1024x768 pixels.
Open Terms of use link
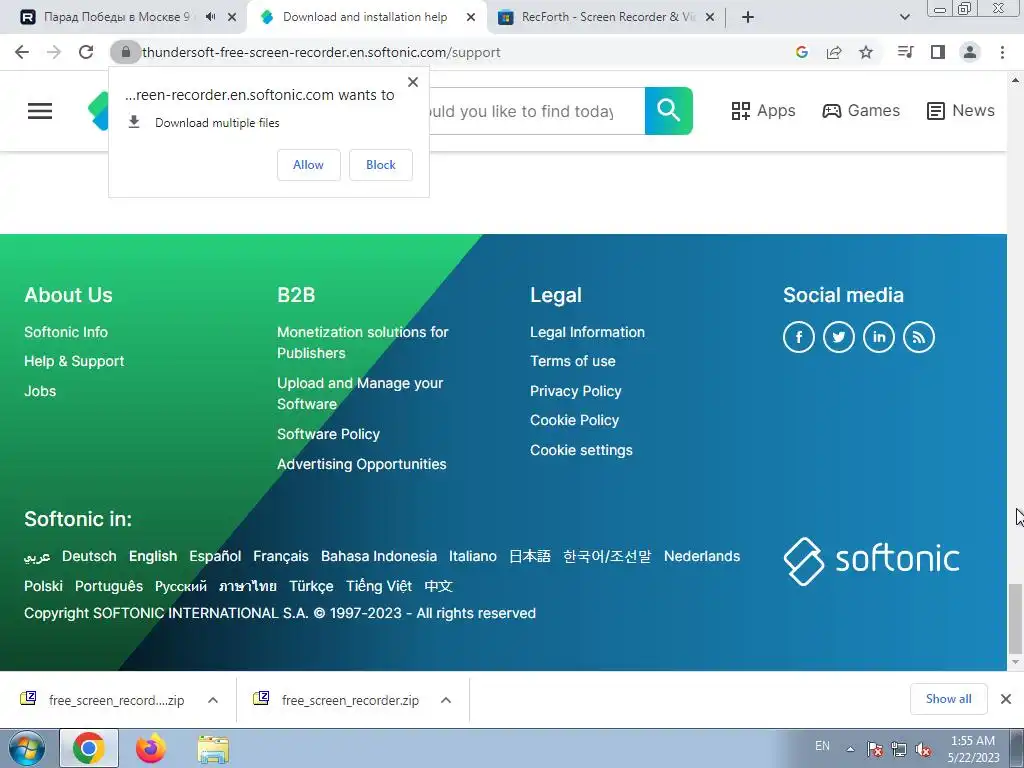tap(573, 361)
